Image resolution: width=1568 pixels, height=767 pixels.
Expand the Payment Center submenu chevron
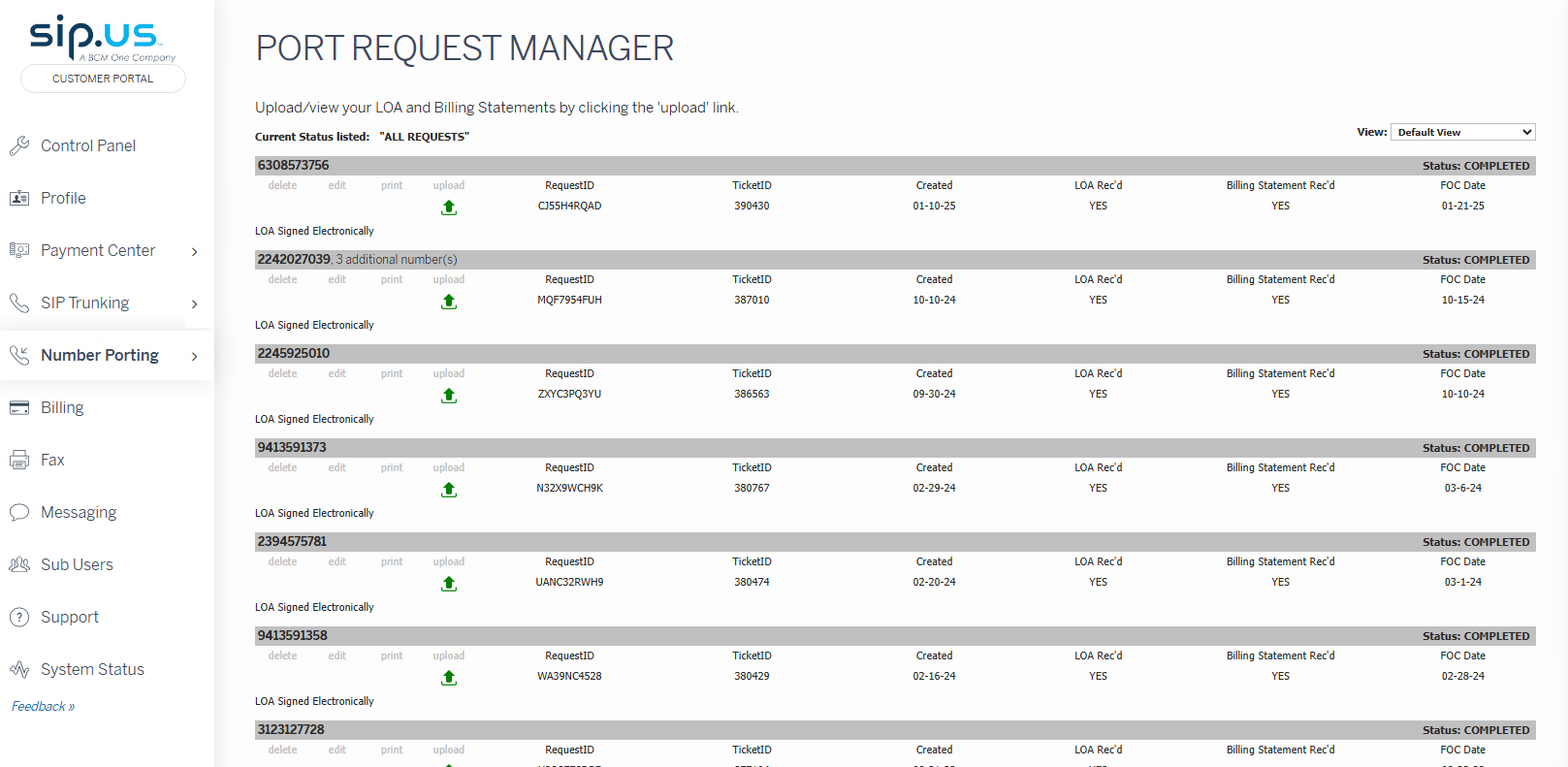pyautogui.click(x=195, y=252)
